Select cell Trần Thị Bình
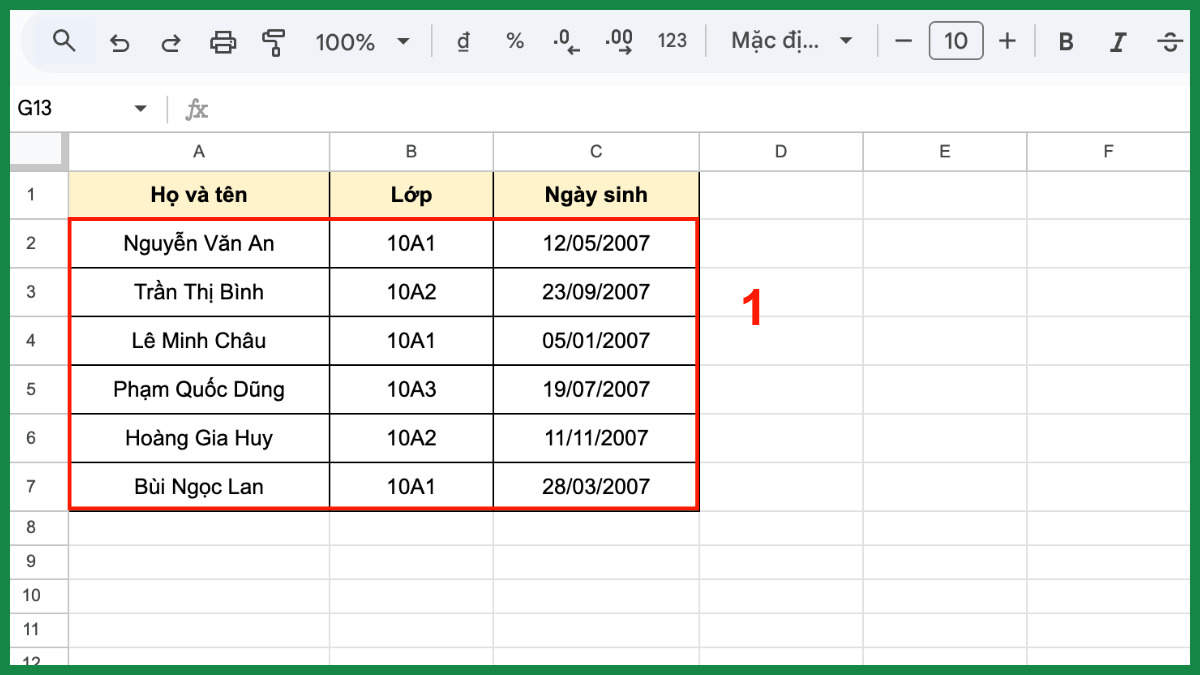This screenshot has height=675, width=1200. click(x=199, y=292)
